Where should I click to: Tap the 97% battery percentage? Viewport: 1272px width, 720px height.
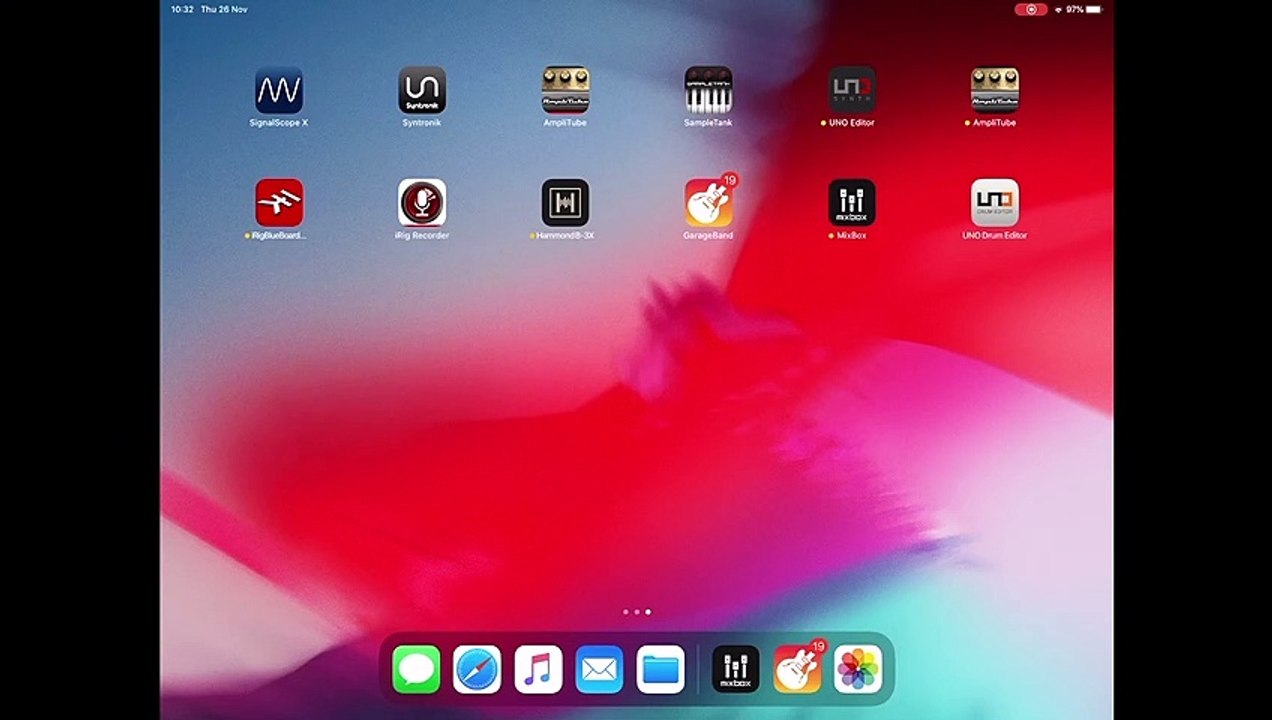[1074, 9]
